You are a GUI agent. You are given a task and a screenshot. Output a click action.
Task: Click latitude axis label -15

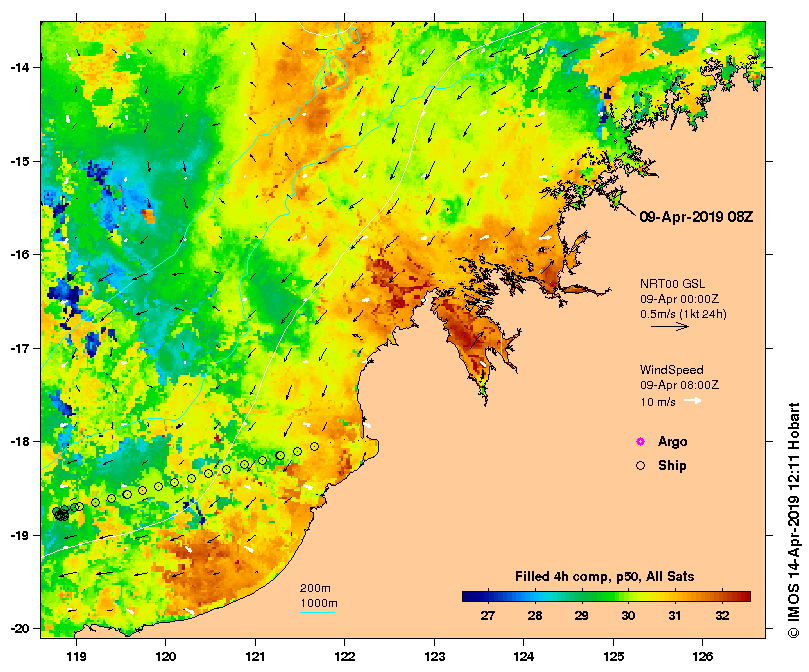tap(20, 161)
